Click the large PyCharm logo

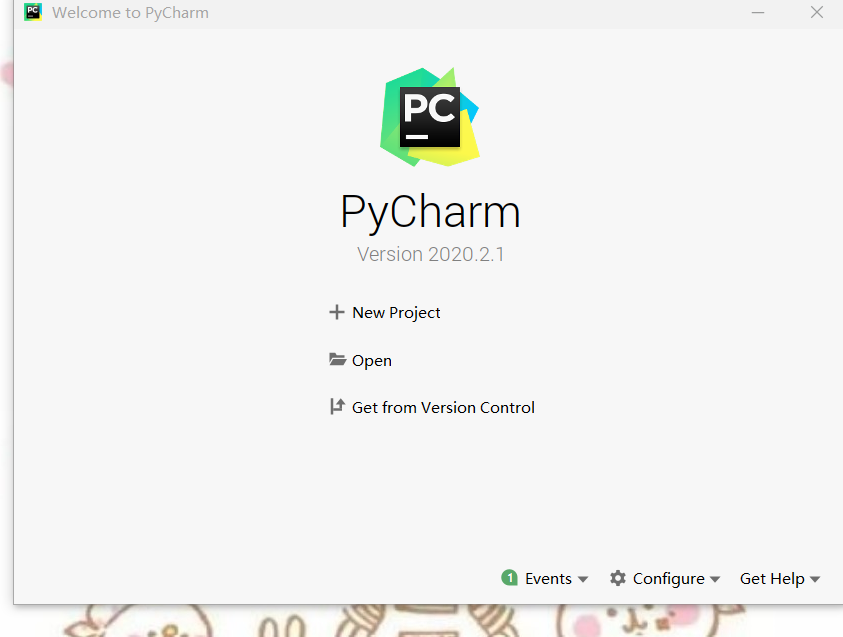pos(430,117)
